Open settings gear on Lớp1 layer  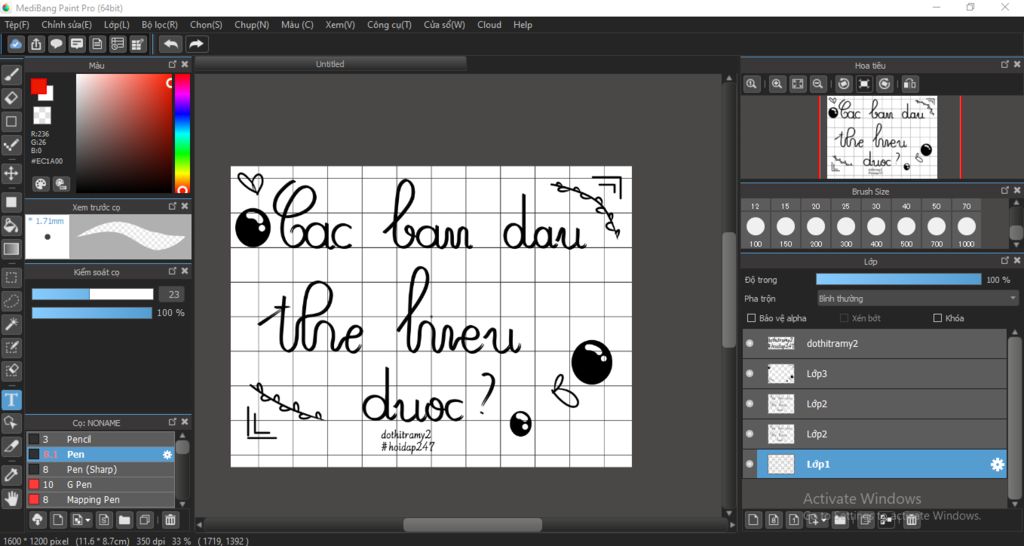[x=997, y=464]
